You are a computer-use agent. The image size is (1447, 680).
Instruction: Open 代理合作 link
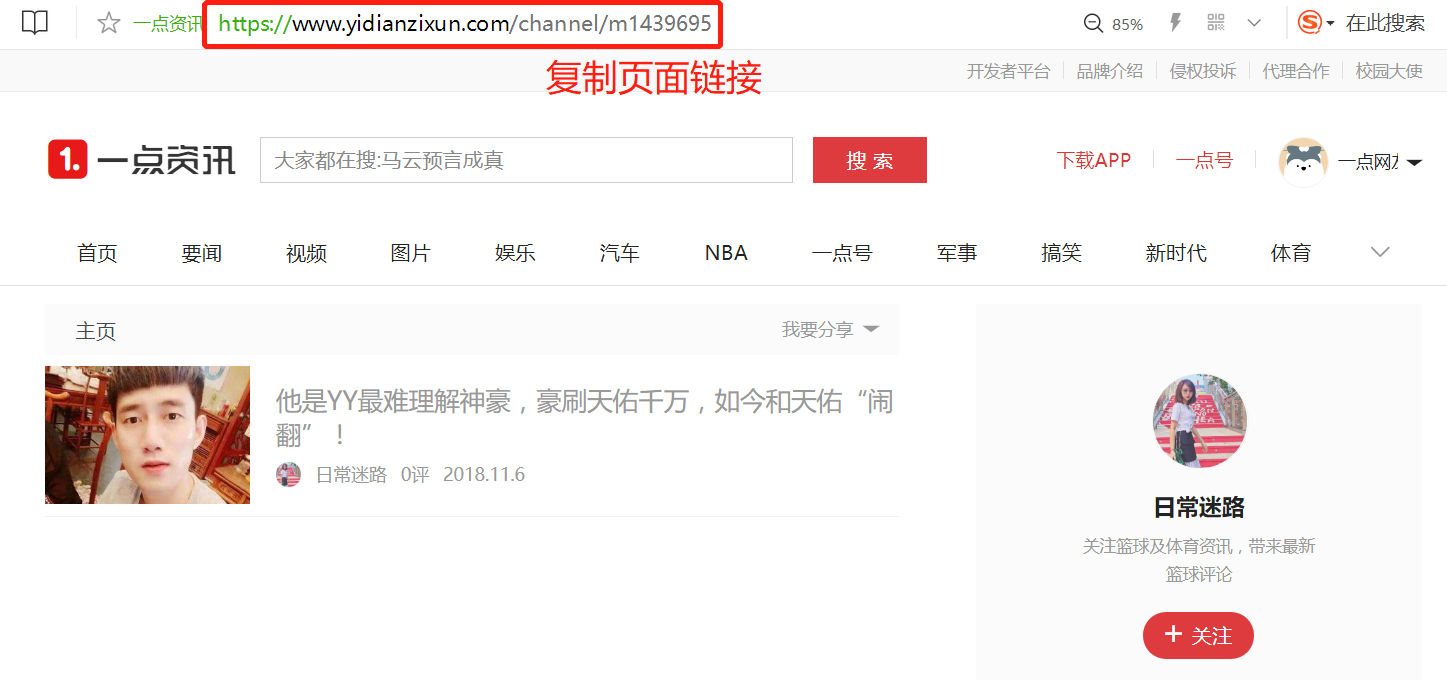1296,71
